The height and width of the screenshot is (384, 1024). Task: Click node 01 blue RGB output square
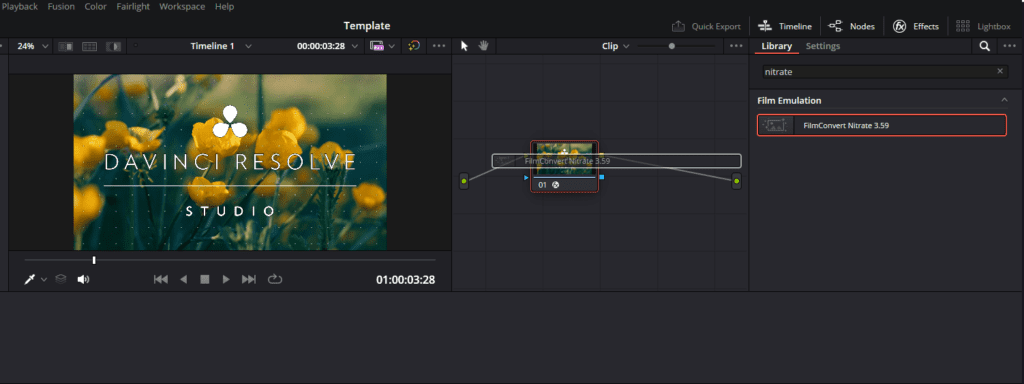[601, 177]
